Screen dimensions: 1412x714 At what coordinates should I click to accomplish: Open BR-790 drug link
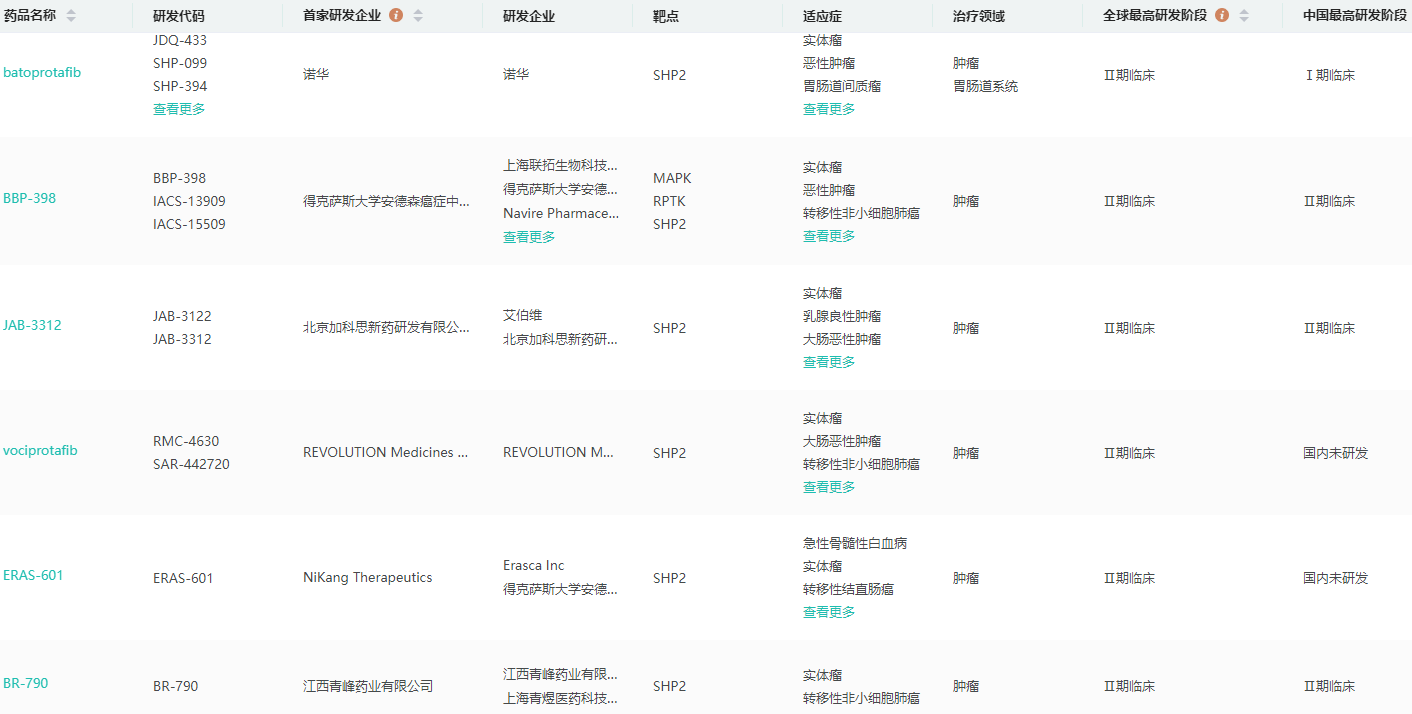point(26,683)
